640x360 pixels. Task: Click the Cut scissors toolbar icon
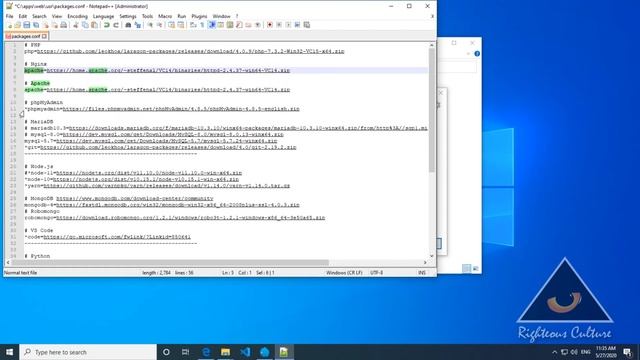point(76,25)
